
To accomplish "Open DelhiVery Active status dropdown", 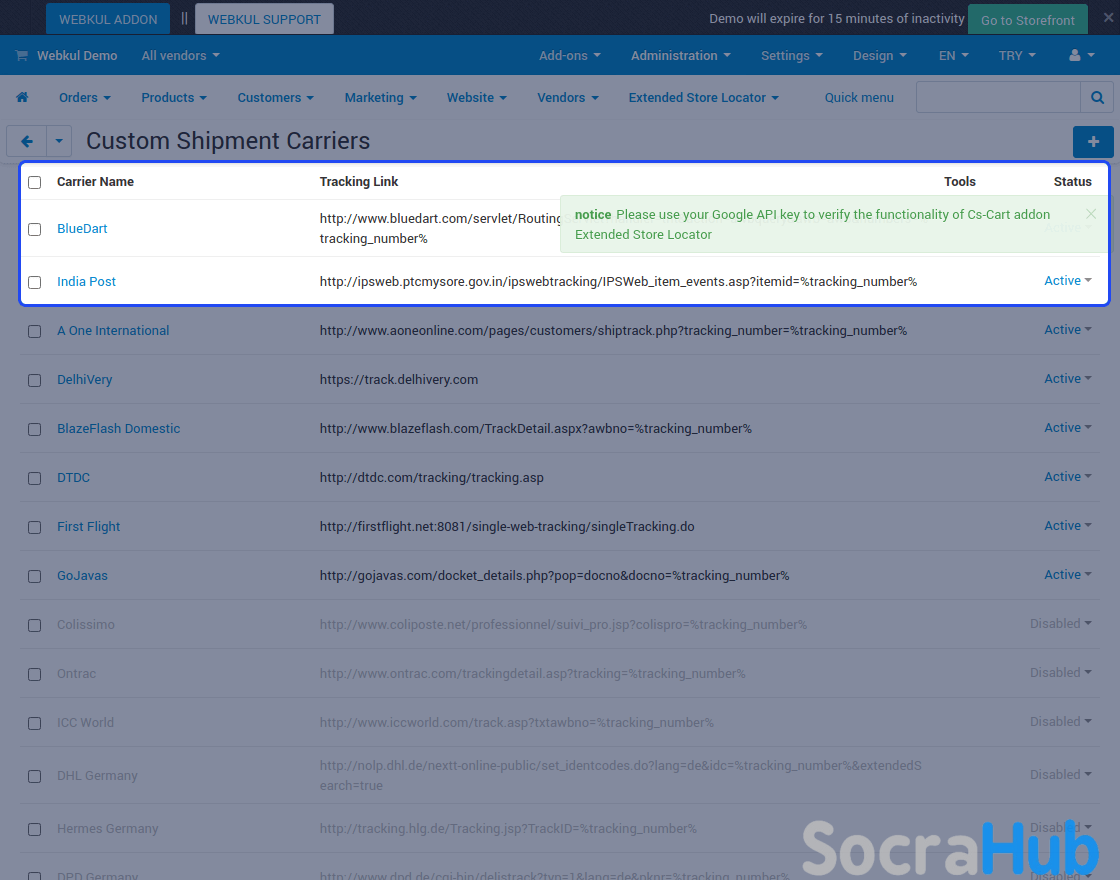I will click(1068, 379).
